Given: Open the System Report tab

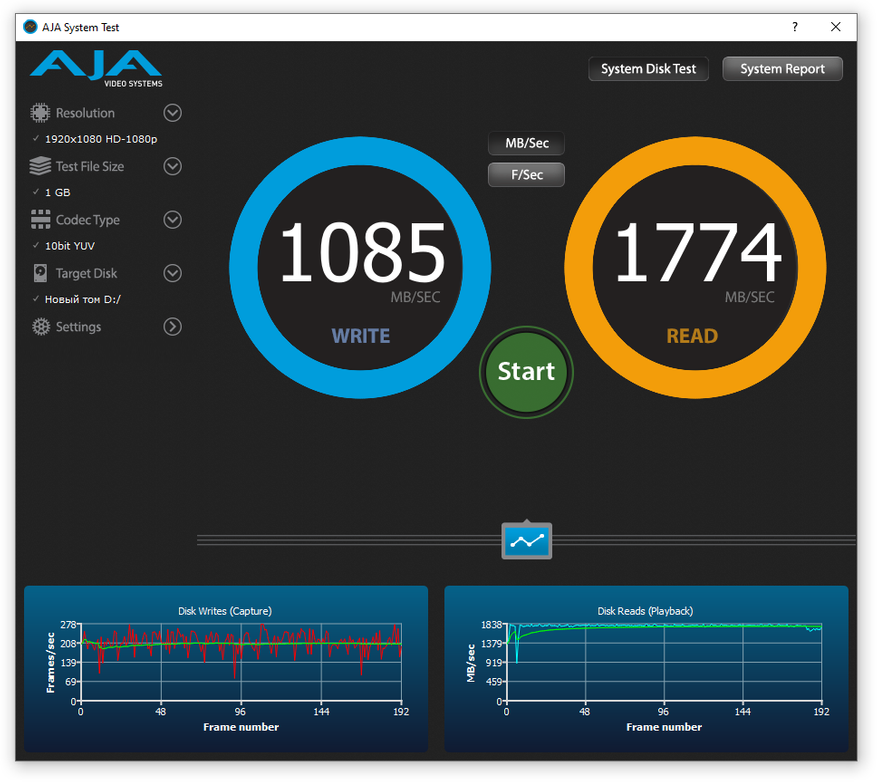Looking at the screenshot, I should 782,69.
